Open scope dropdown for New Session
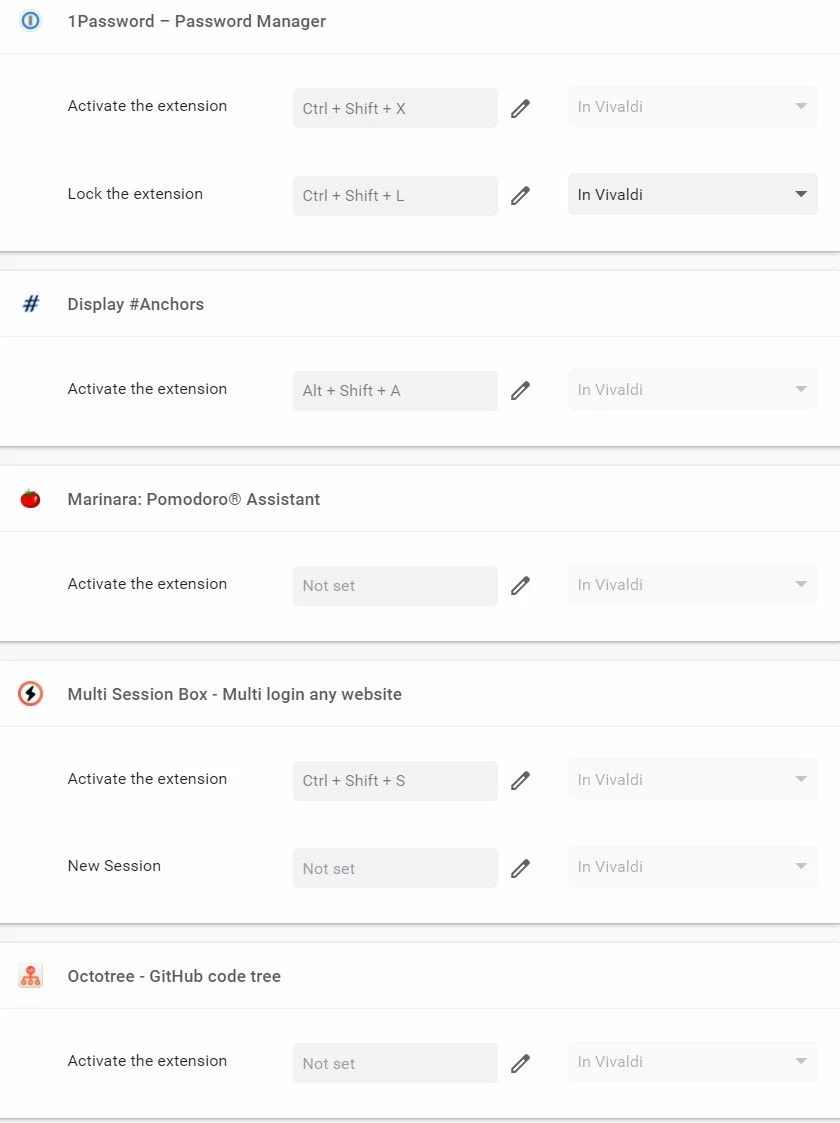The height and width of the screenshot is (1123, 840). point(692,867)
